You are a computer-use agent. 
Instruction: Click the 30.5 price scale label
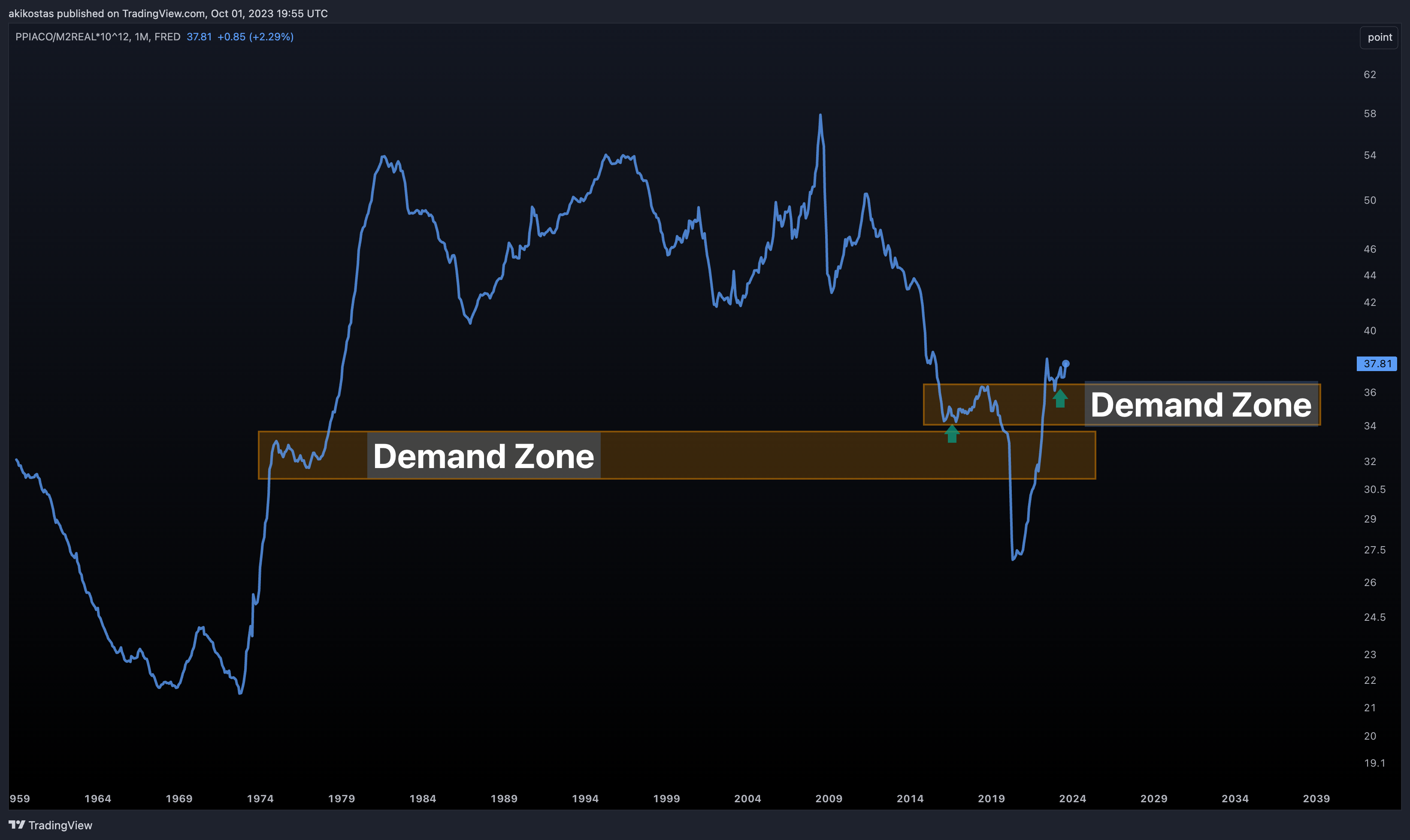tap(1374, 489)
